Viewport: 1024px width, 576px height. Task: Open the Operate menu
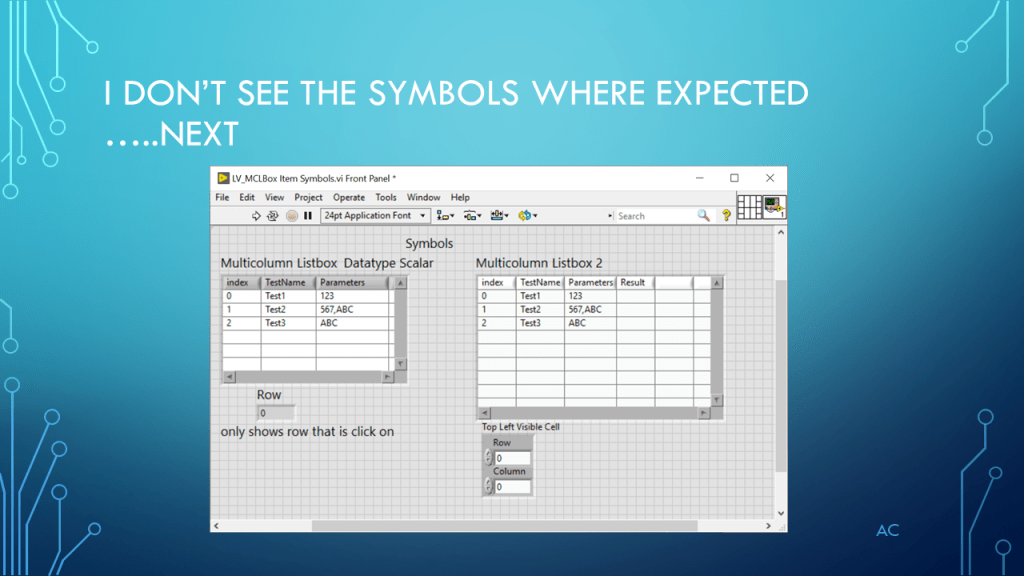coord(349,198)
